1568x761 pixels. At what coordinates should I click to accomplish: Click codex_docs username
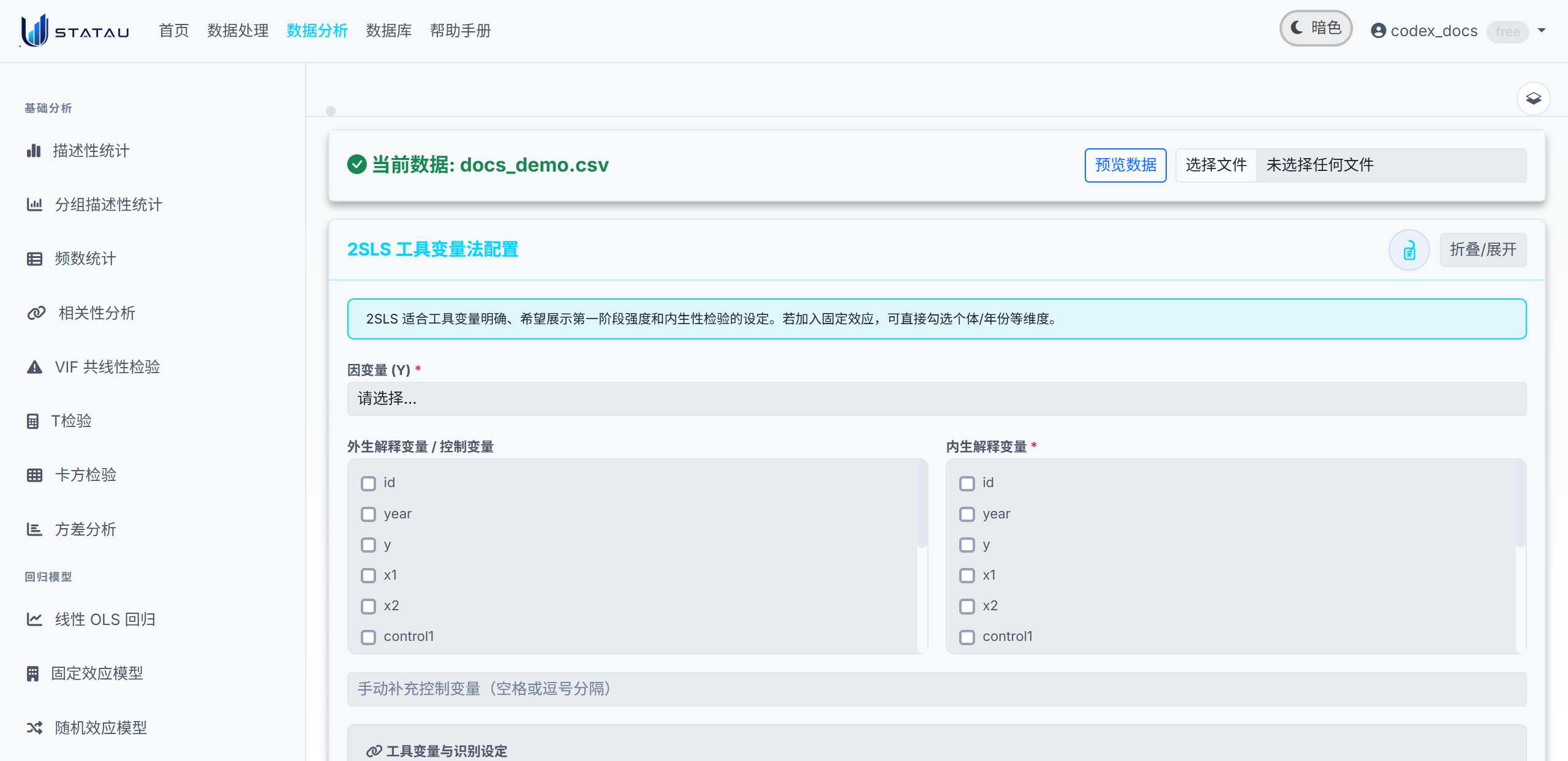[x=1434, y=31]
